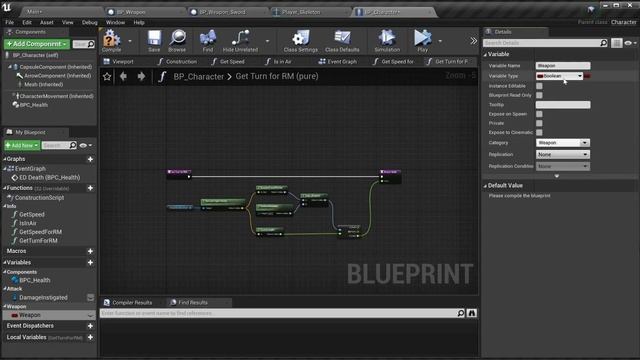Screen dimensions: 640x360
Task: Click the favorite star in graph header
Action: pos(107,76)
